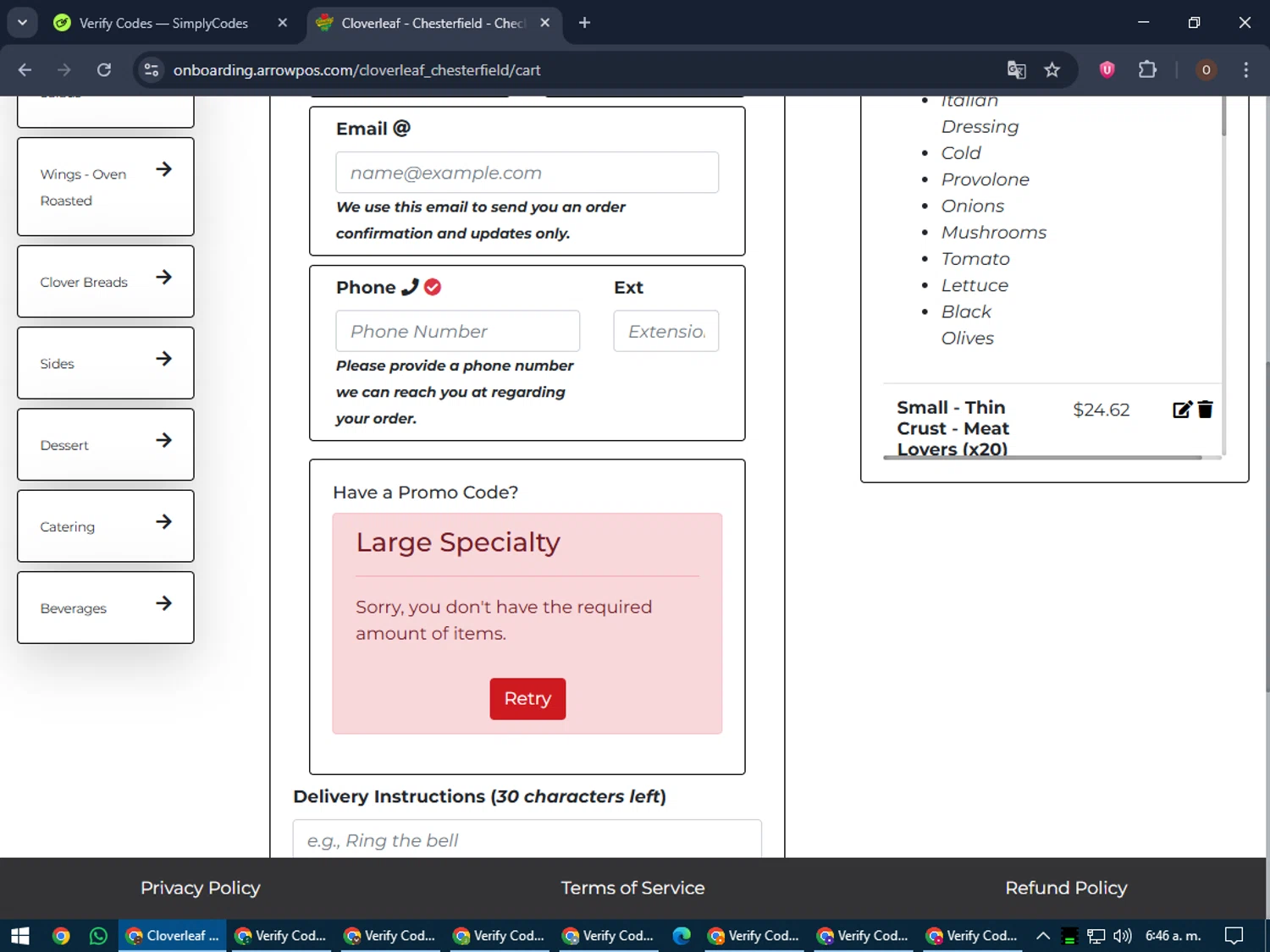Open the Terms of Service link

tap(632, 888)
